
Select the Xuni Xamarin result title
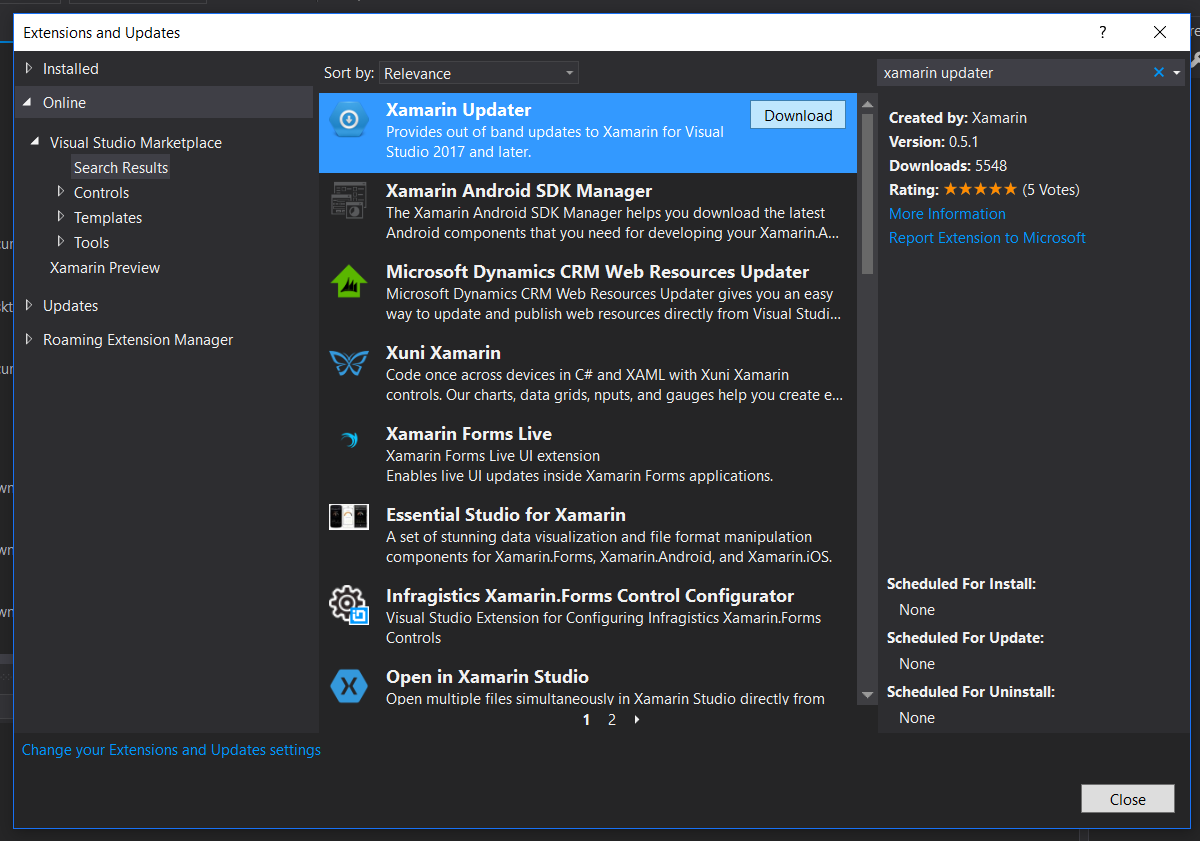[443, 353]
